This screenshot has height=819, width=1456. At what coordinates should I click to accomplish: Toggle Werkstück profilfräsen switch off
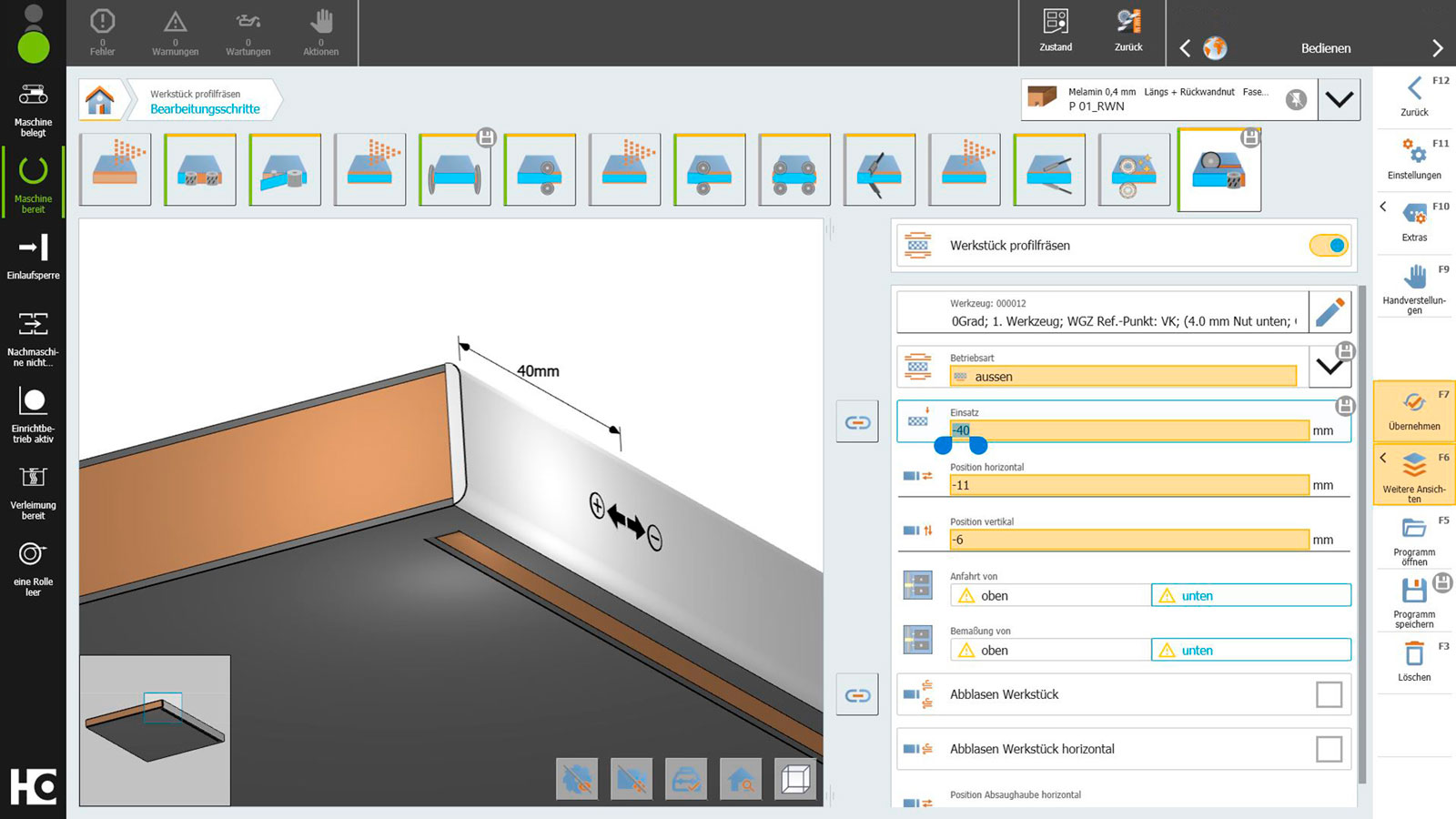[x=1328, y=246]
